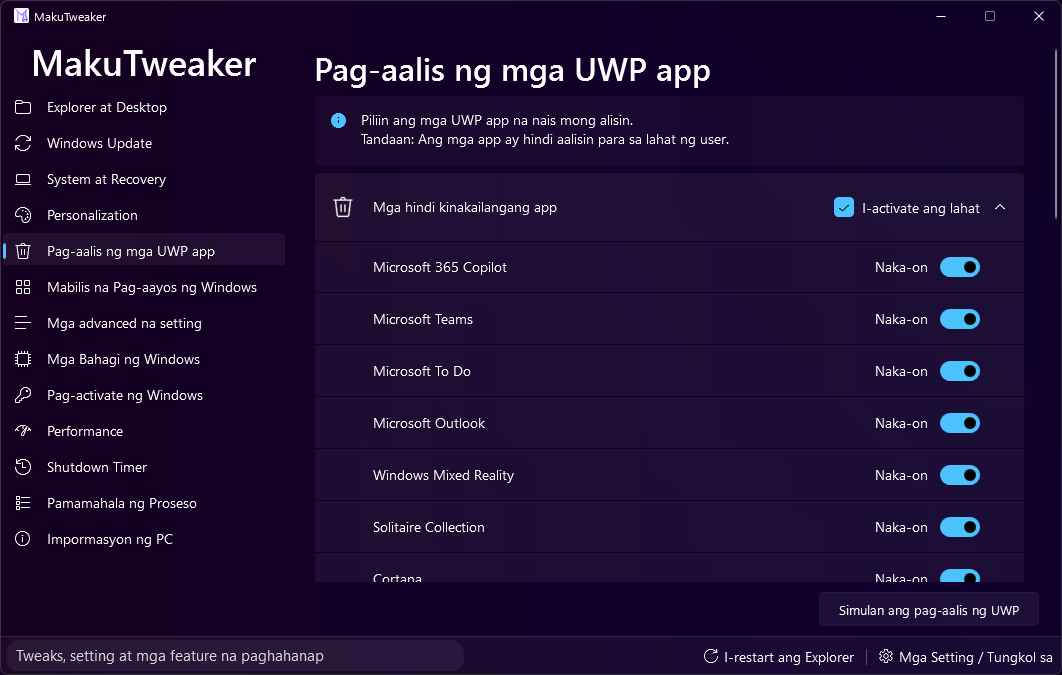
Task: Click the restart arrow icon beside I-restart ang Explorer
Action: pyautogui.click(x=710, y=656)
